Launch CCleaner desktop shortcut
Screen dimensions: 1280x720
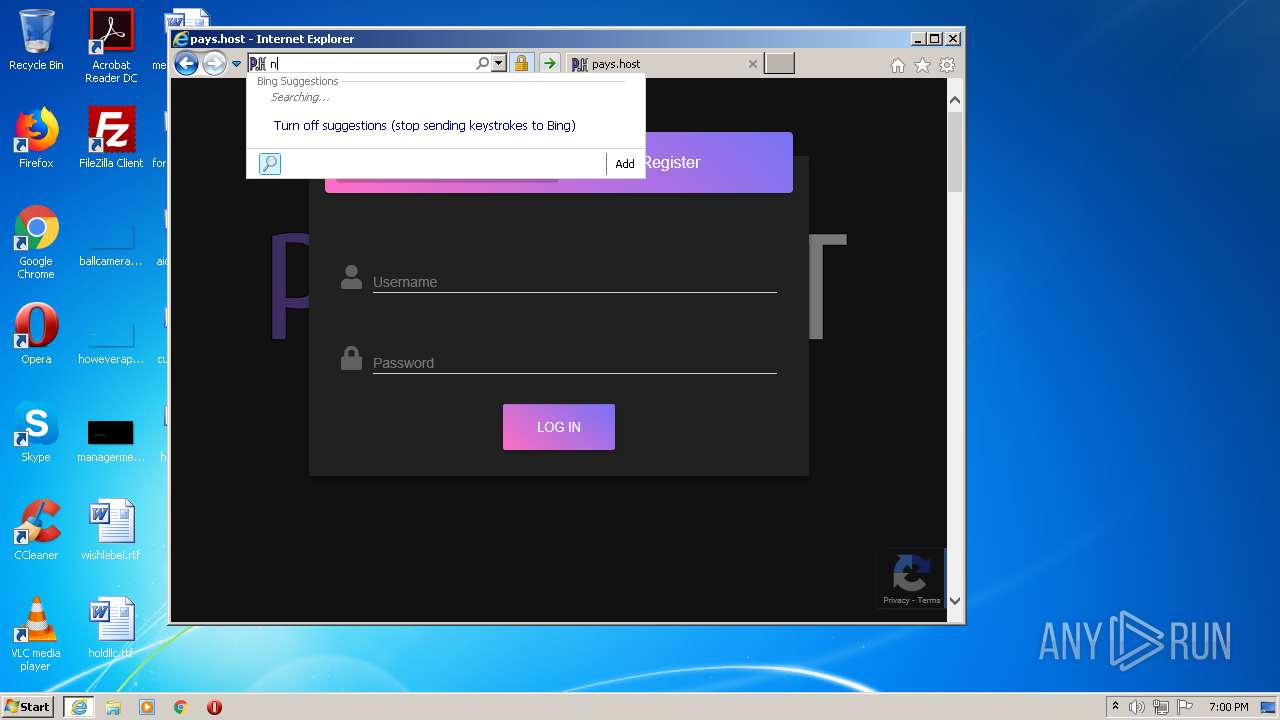[x=36, y=530]
